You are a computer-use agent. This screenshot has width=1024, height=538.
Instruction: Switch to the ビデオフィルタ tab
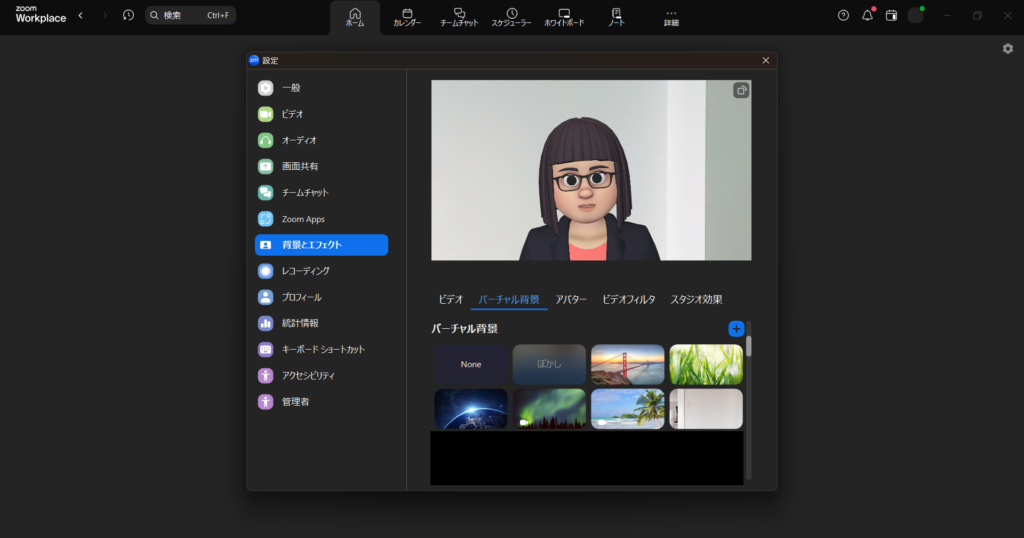click(x=628, y=299)
